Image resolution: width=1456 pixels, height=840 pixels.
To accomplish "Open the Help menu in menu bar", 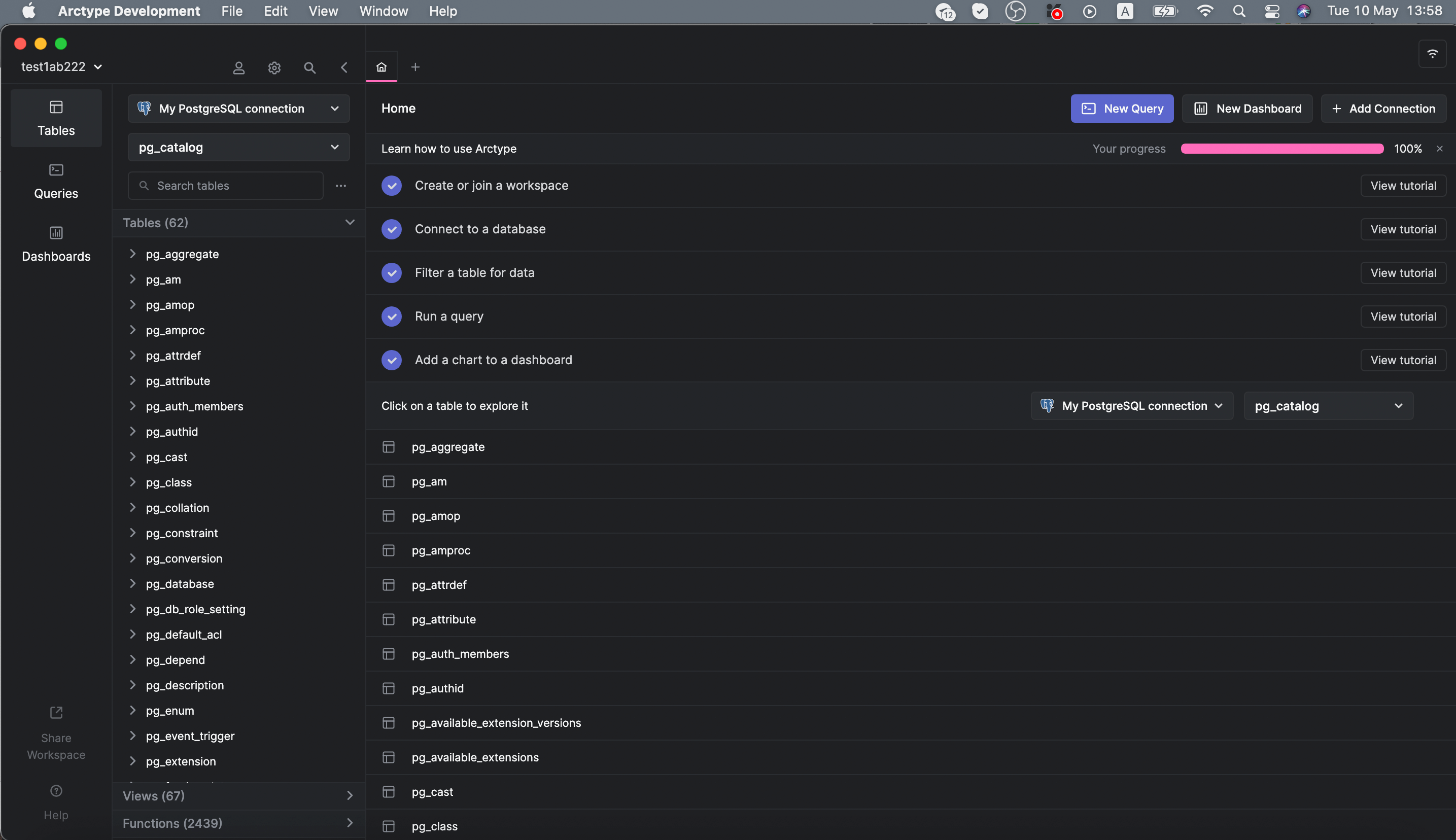I will point(443,11).
